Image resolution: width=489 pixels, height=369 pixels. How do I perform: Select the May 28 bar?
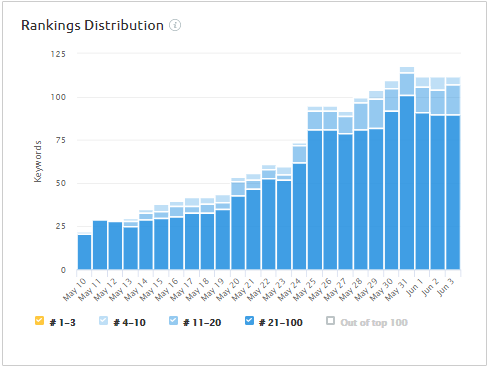pyautogui.click(x=361, y=184)
